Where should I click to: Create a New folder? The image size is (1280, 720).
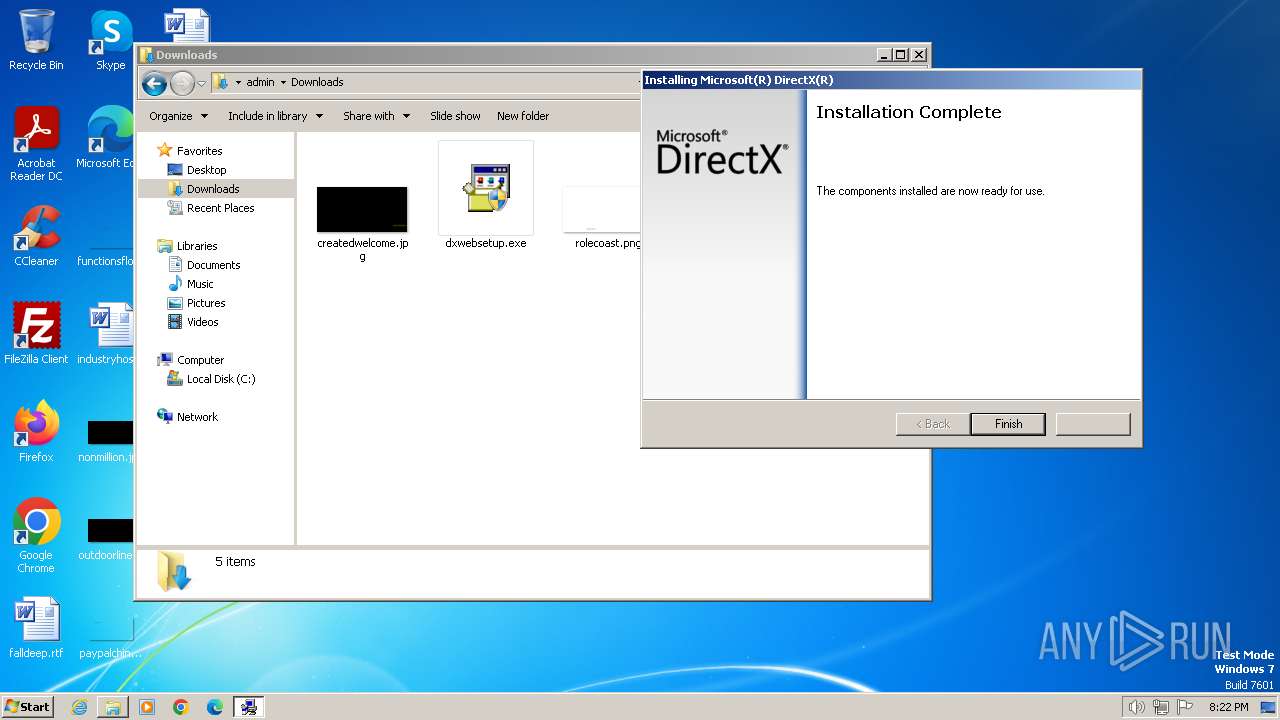tap(523, 116)
